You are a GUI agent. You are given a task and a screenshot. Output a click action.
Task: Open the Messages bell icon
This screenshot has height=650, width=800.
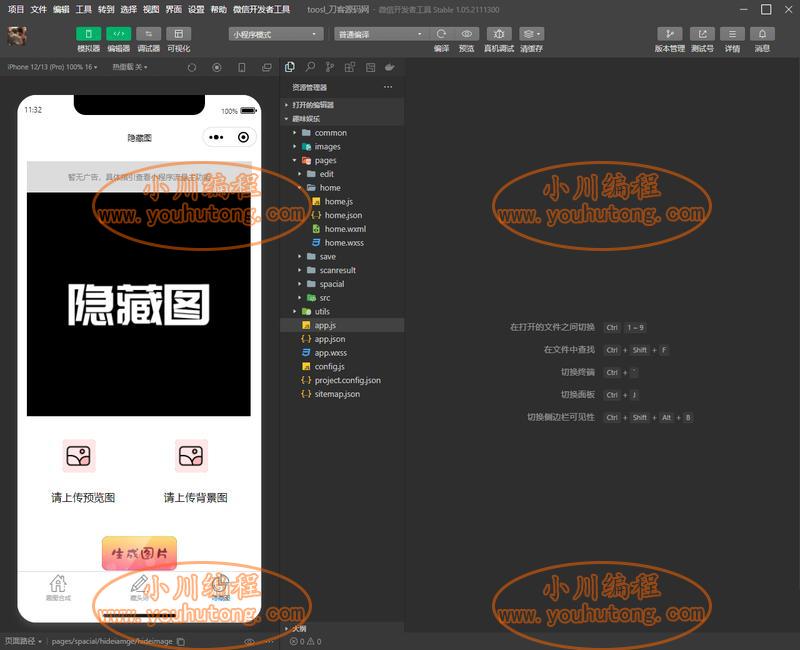pos(762,34)
